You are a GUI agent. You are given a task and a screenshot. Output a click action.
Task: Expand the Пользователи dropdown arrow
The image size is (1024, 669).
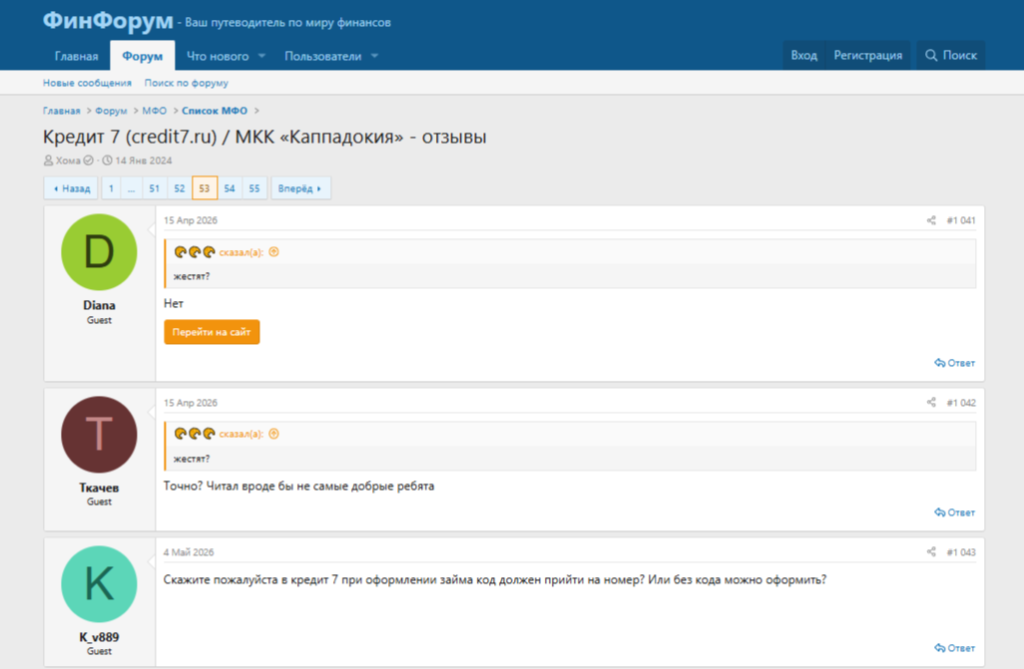tap(375, 56)
